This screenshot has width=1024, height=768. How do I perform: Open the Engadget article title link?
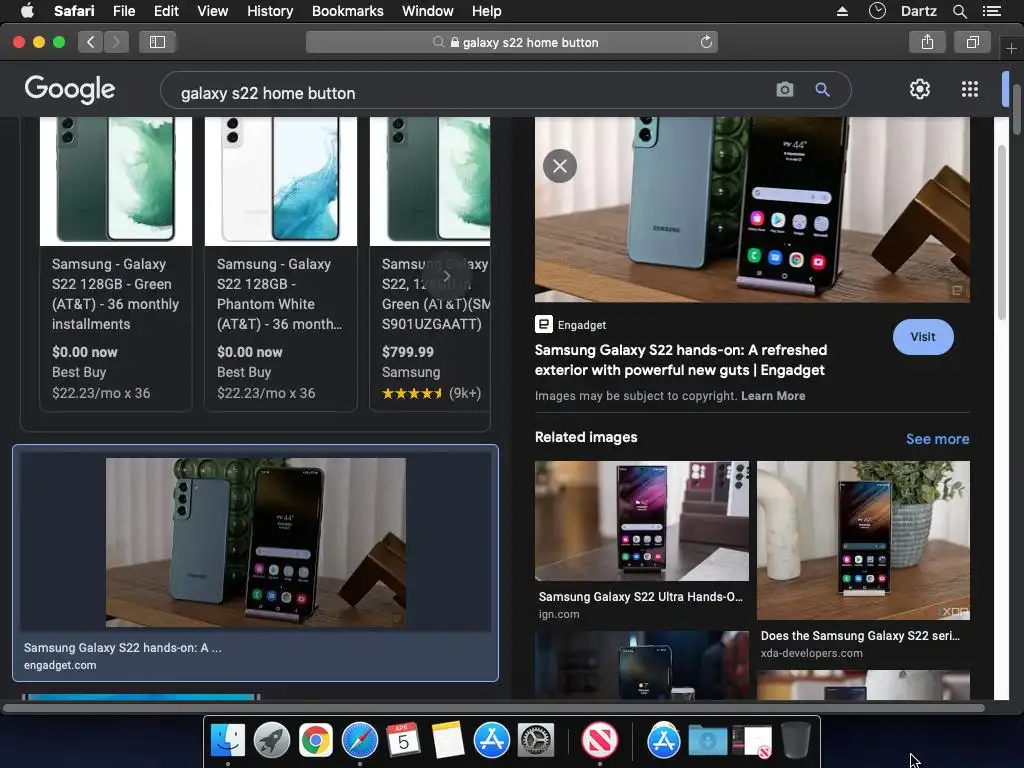tap(680, 360)
